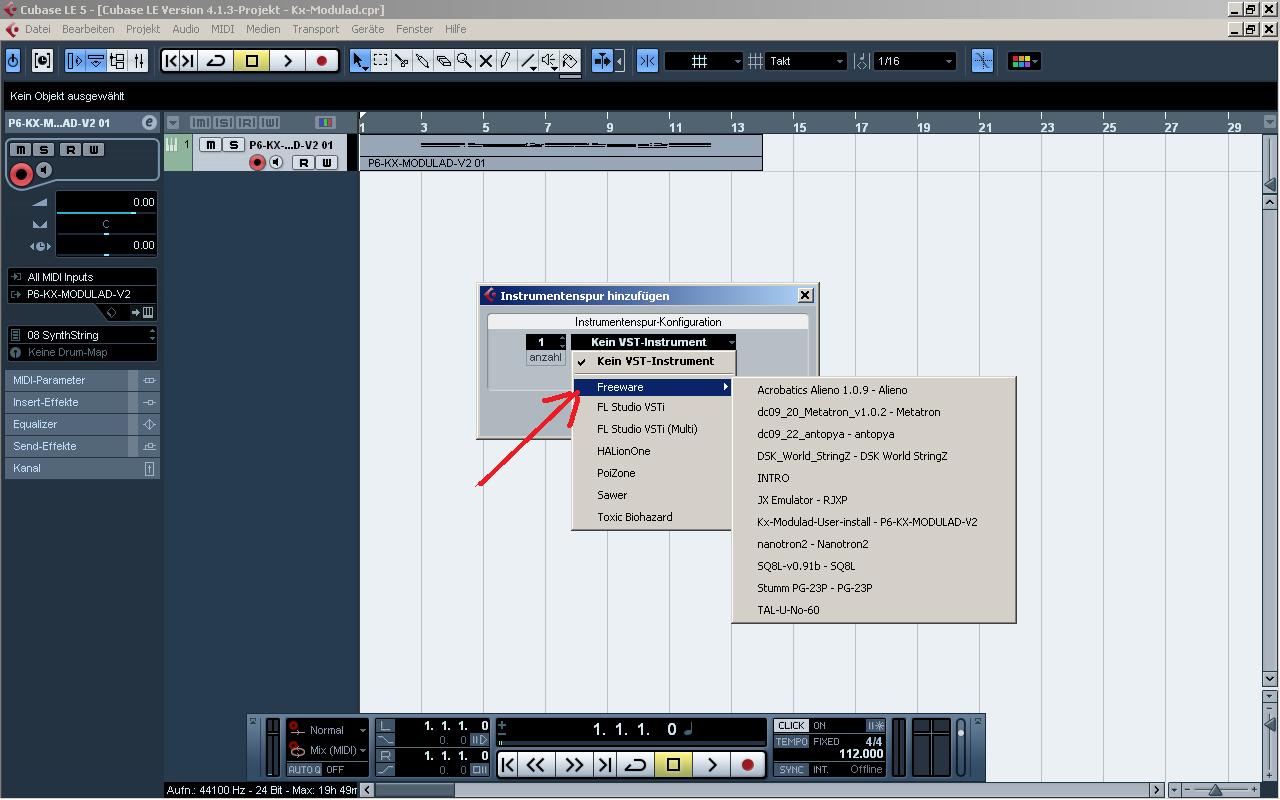Open the 1/16 quantize dropdown
This screenshot has width=1280, height=800.
coord(915,61)
